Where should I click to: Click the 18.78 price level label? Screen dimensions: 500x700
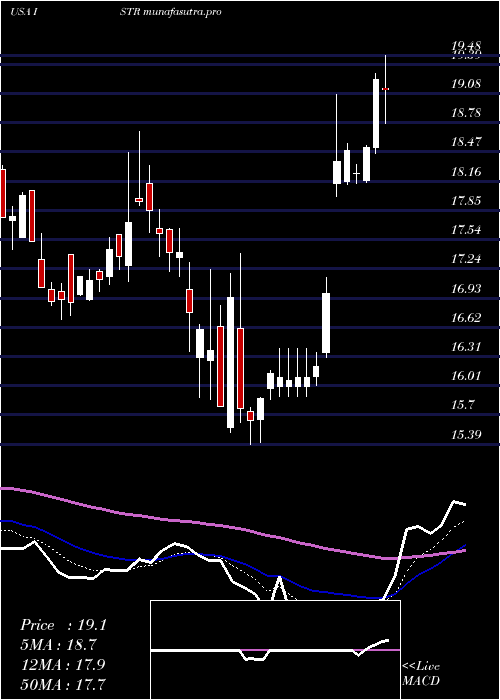pyautogui.click(x=466, y=112)
